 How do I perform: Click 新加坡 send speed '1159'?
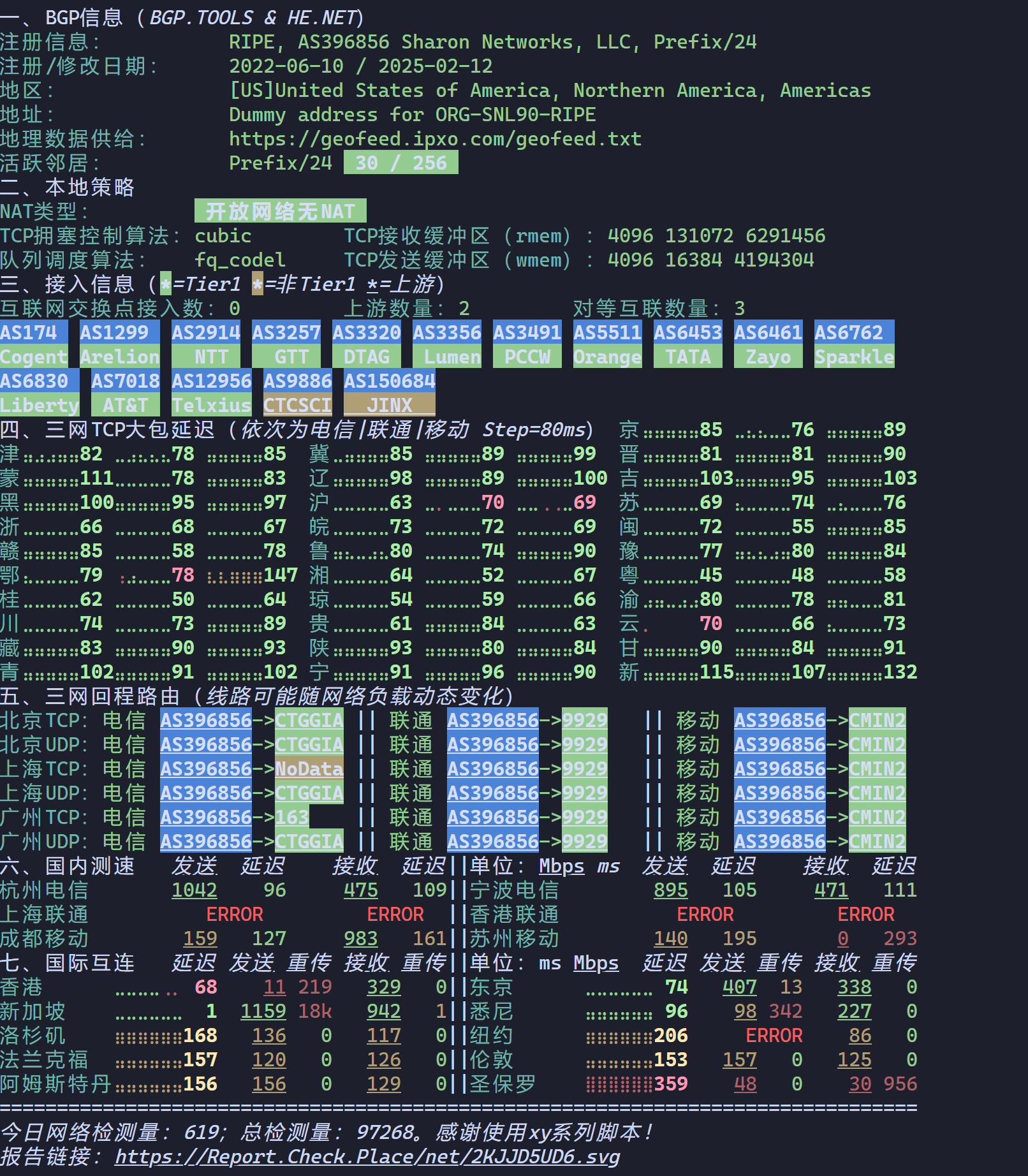point(263,1011)
